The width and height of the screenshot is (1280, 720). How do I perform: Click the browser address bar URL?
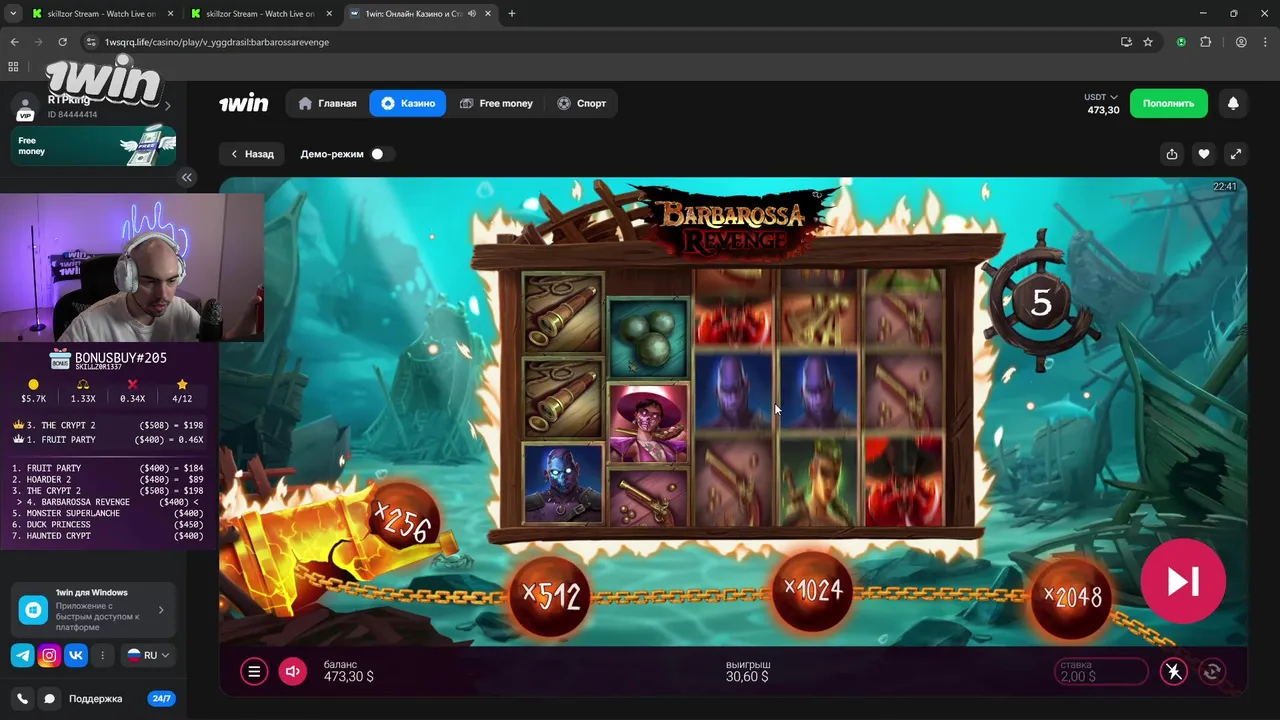point(216,42)
